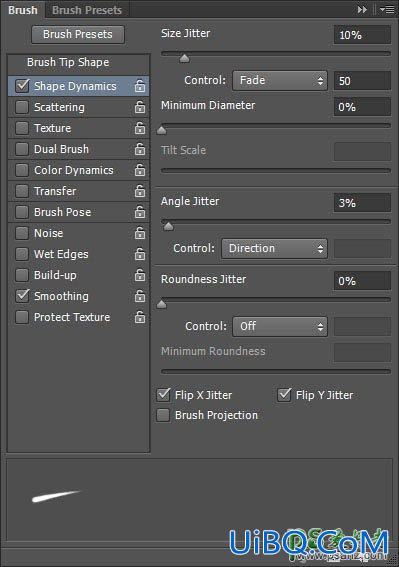This screenshot has width=399, height=567.
Task: Click the Color Dynamics lock icon
Action: click(x=140, y=170)
